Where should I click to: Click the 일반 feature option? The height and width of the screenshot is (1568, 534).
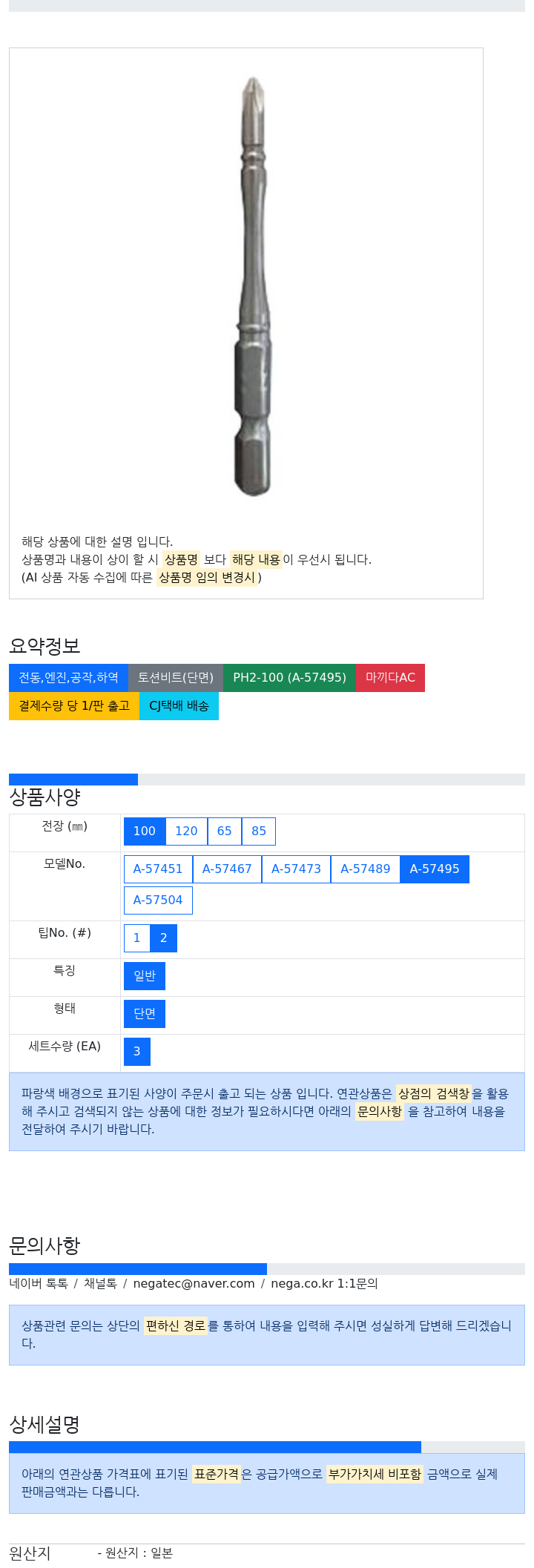pyautogui.click(x=145, y=976)
